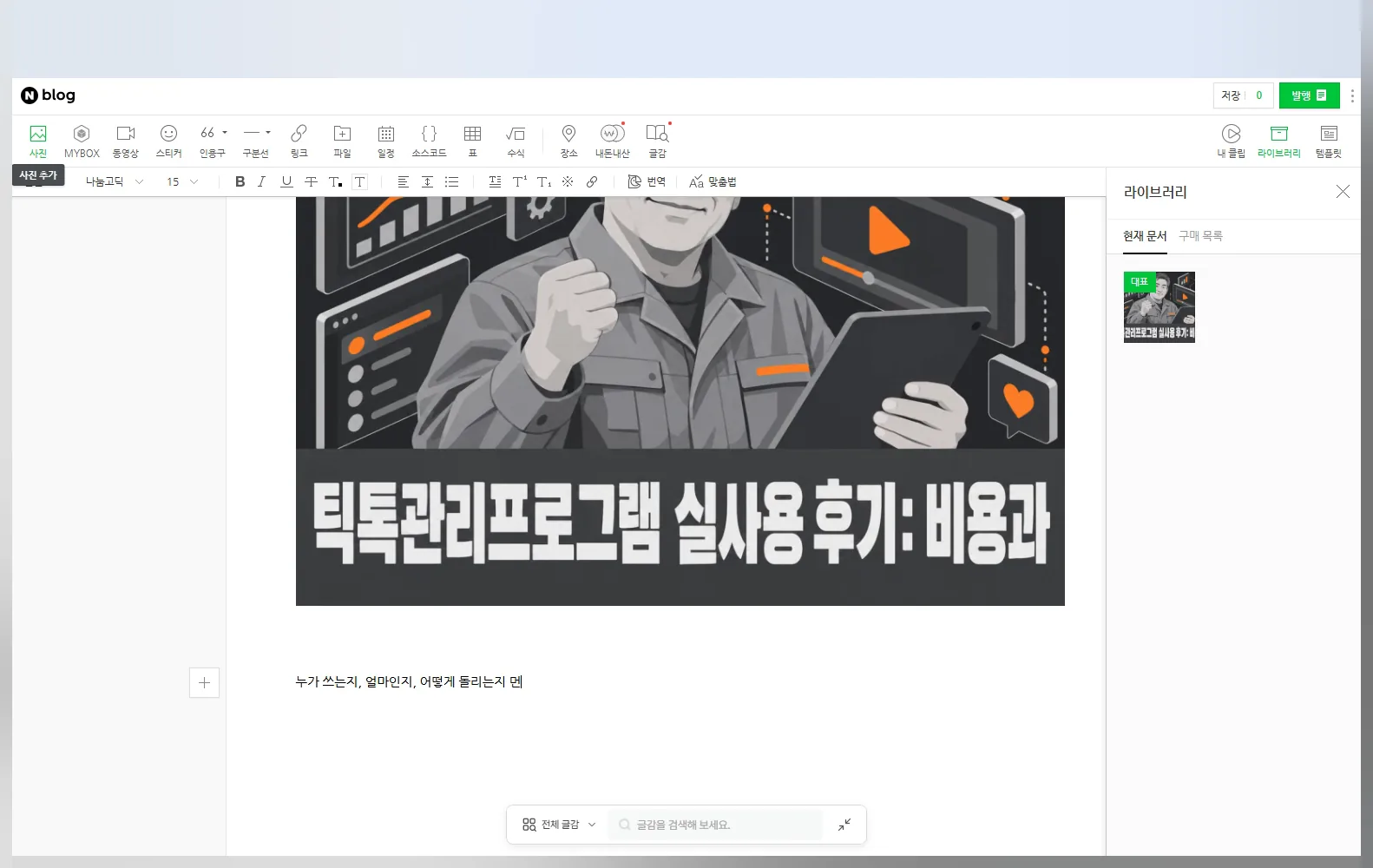This screenshot has height=868, width=1373.
Task: Open the 템플릿 template panel
Action: [1329, 141]
